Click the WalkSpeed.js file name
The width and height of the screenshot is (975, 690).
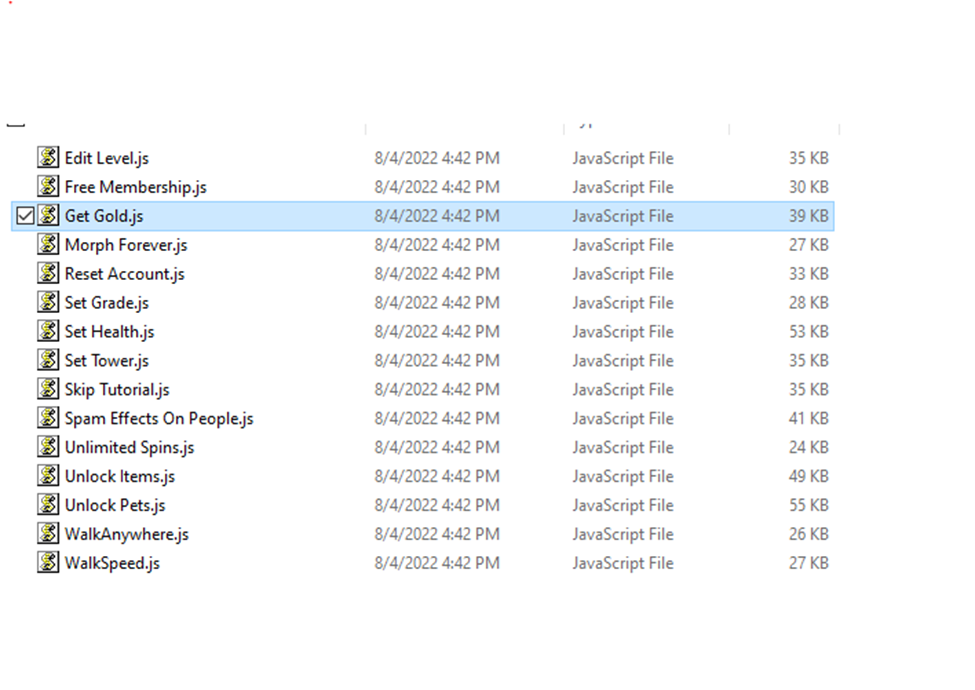[x=112, y=564]
